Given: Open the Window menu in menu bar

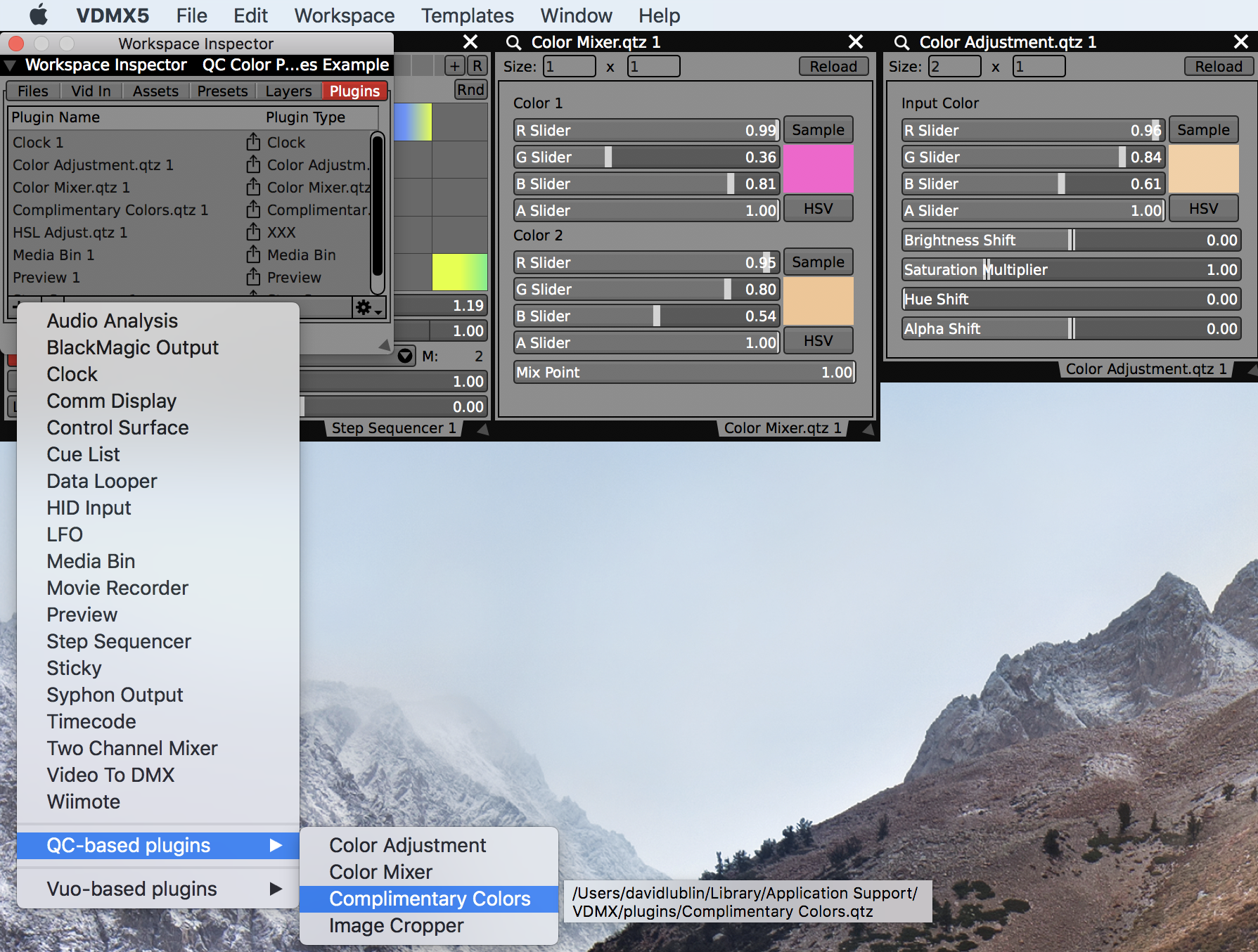Looking at the screenshot, I should 576,15.
